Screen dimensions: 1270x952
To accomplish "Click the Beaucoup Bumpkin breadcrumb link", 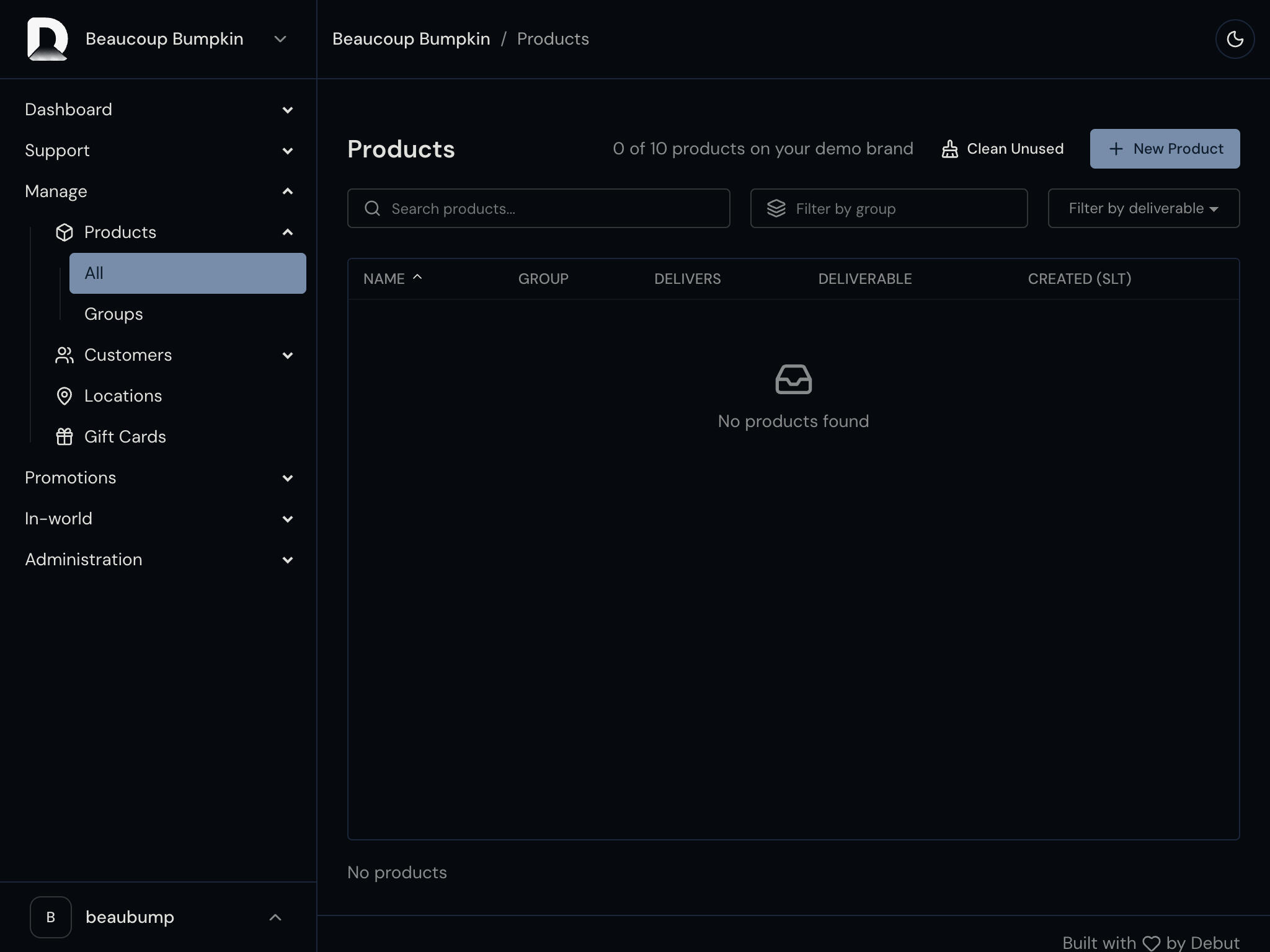I will tap(411, 39).
